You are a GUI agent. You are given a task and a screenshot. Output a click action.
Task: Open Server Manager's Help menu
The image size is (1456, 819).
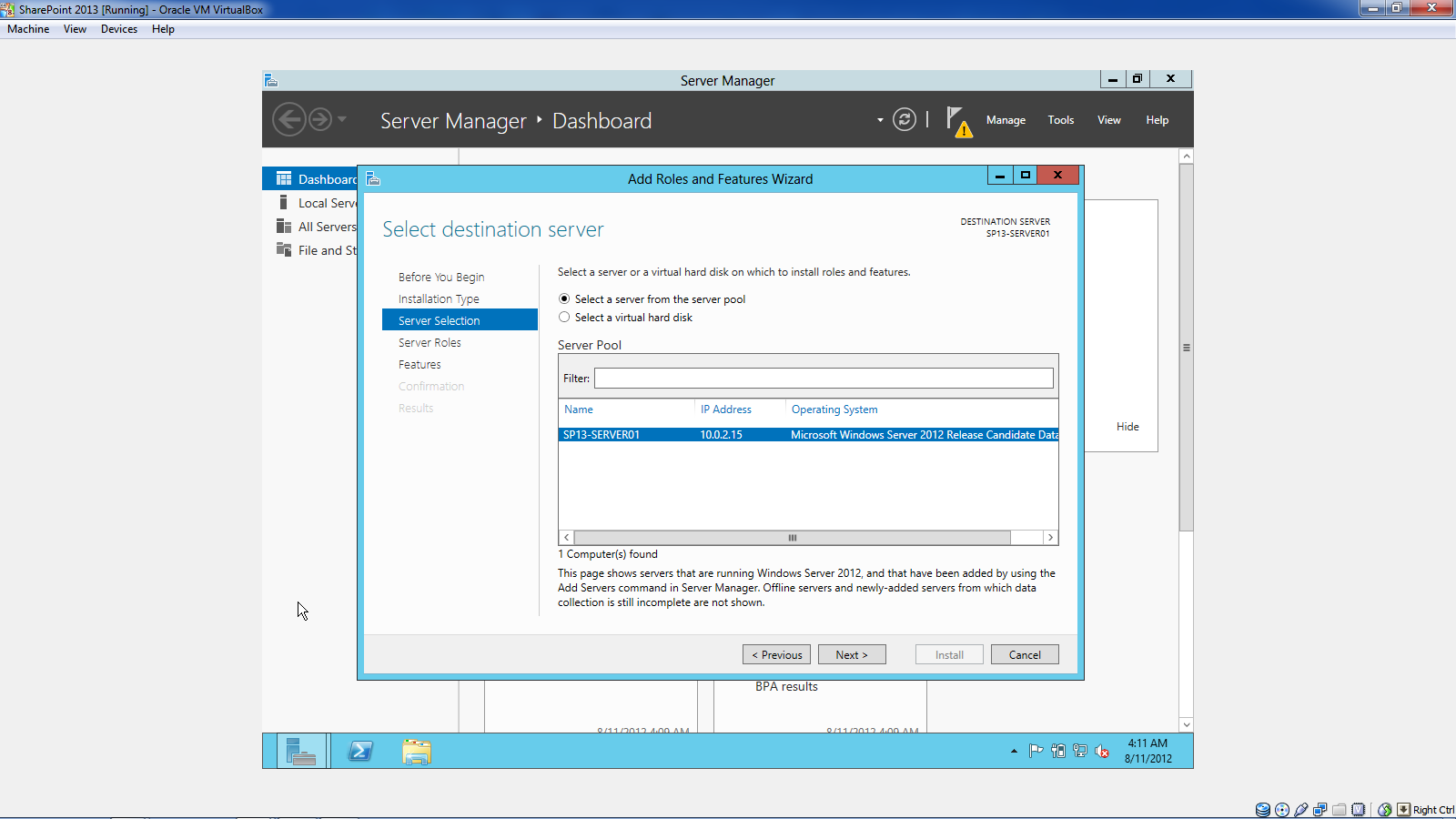[1157, 120]
